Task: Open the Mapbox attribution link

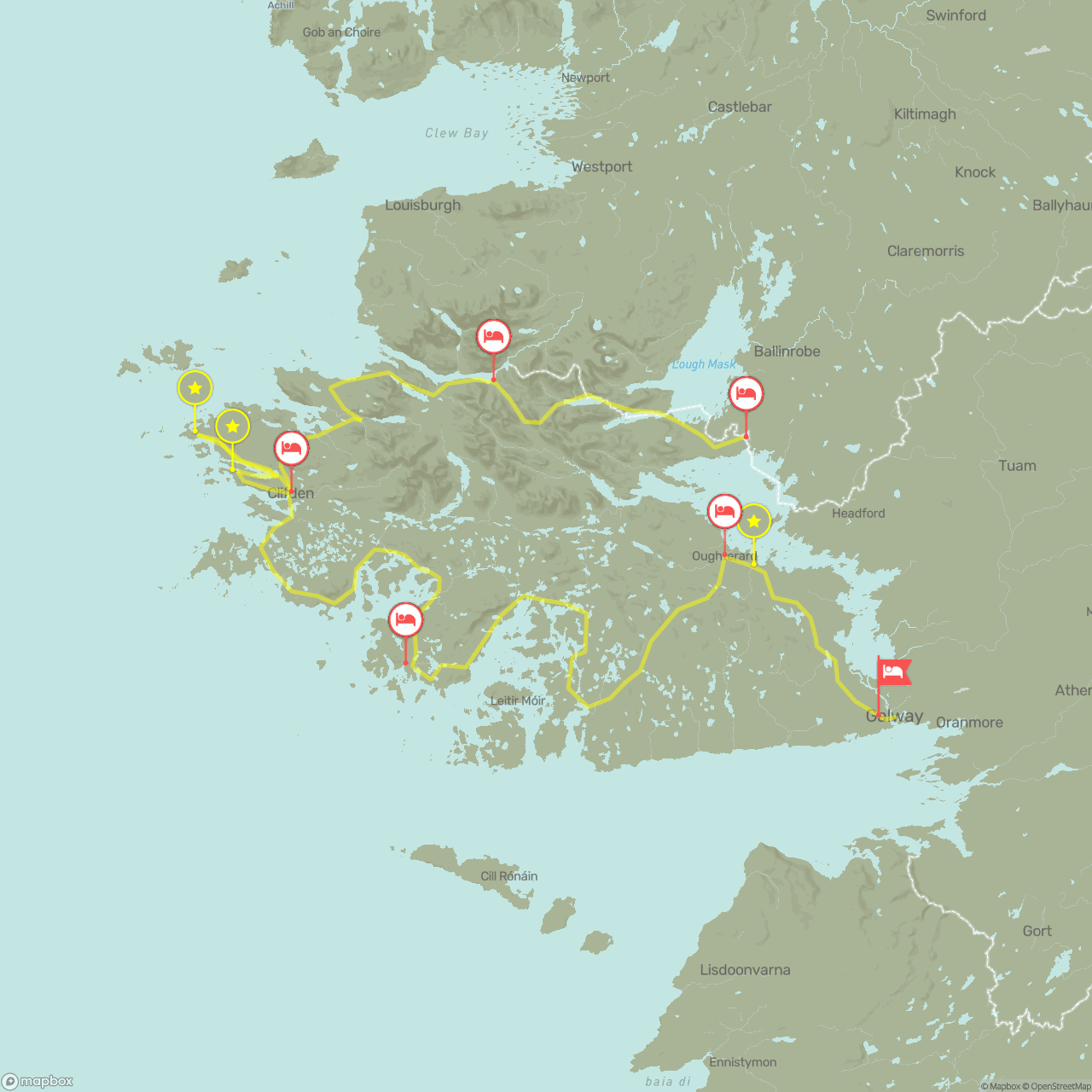Action: [1000, 1086]
